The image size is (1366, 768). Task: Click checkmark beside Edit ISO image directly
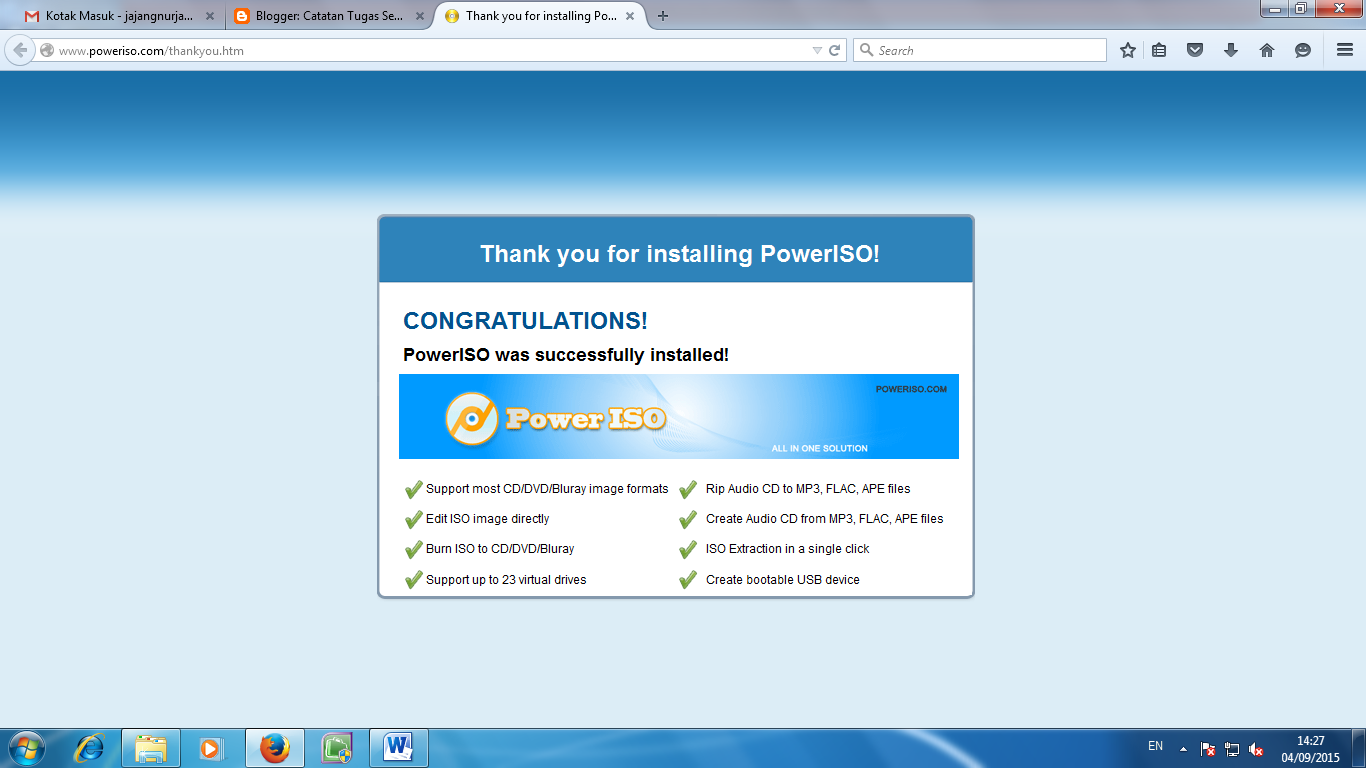coord(413,519)
